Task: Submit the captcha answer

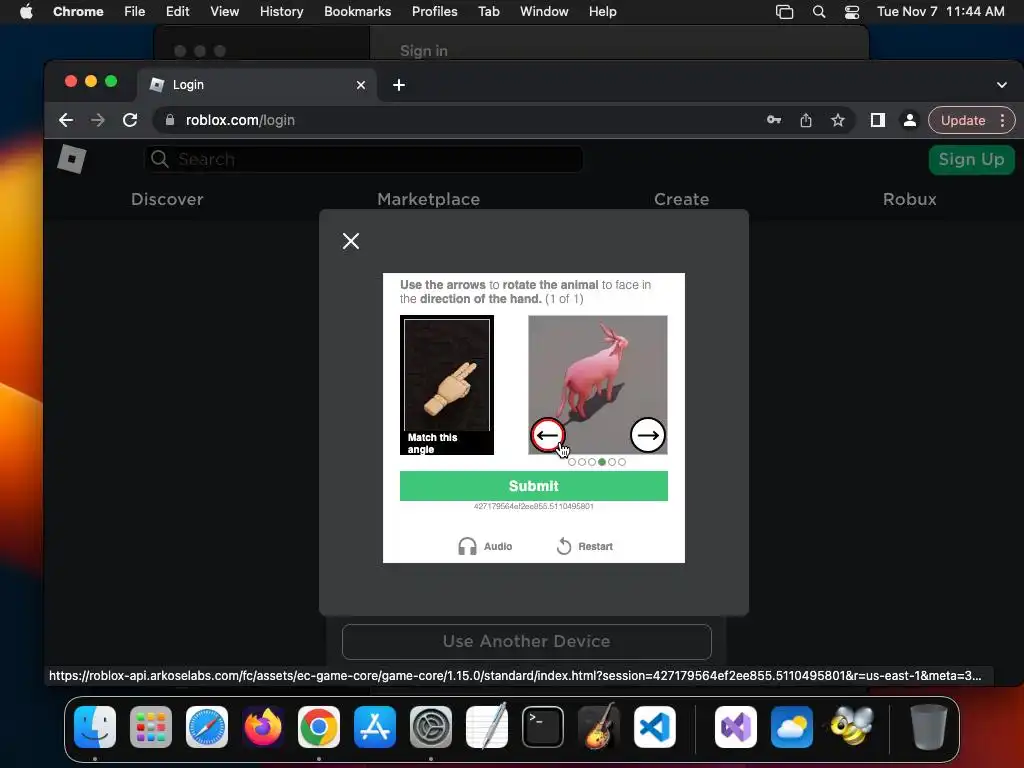Action: tap(534, 486)
